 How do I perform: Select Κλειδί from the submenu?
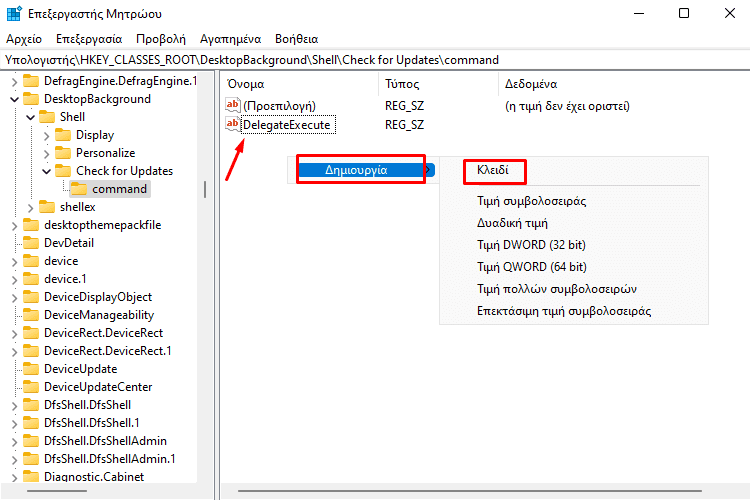[x=493, y=170]
